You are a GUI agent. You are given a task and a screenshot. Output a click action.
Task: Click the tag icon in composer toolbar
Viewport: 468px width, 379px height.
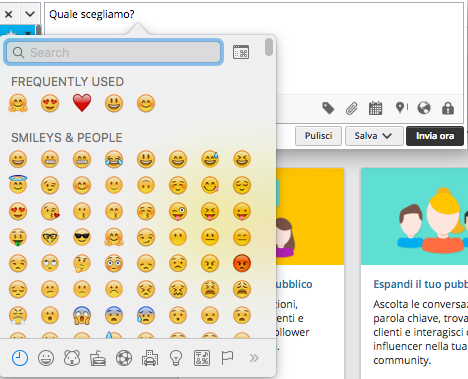[x=328, y=108]
